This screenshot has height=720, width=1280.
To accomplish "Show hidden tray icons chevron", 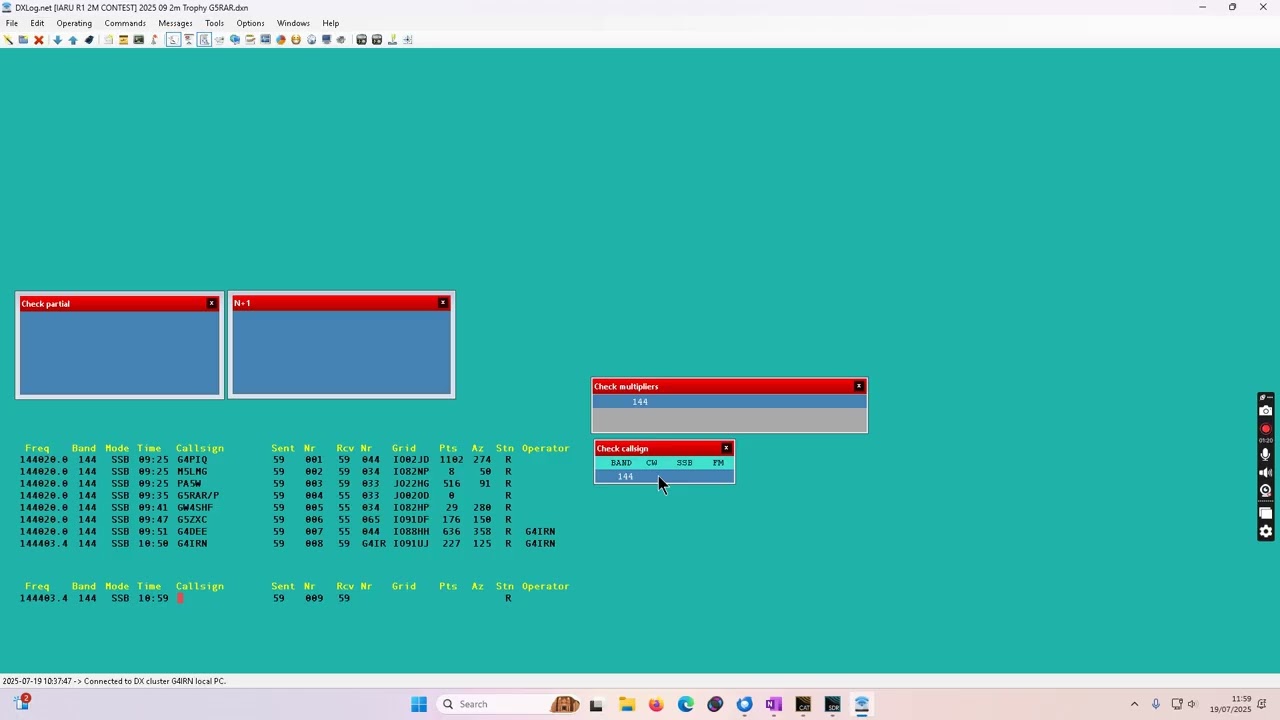I will (x=1134, y=704).
